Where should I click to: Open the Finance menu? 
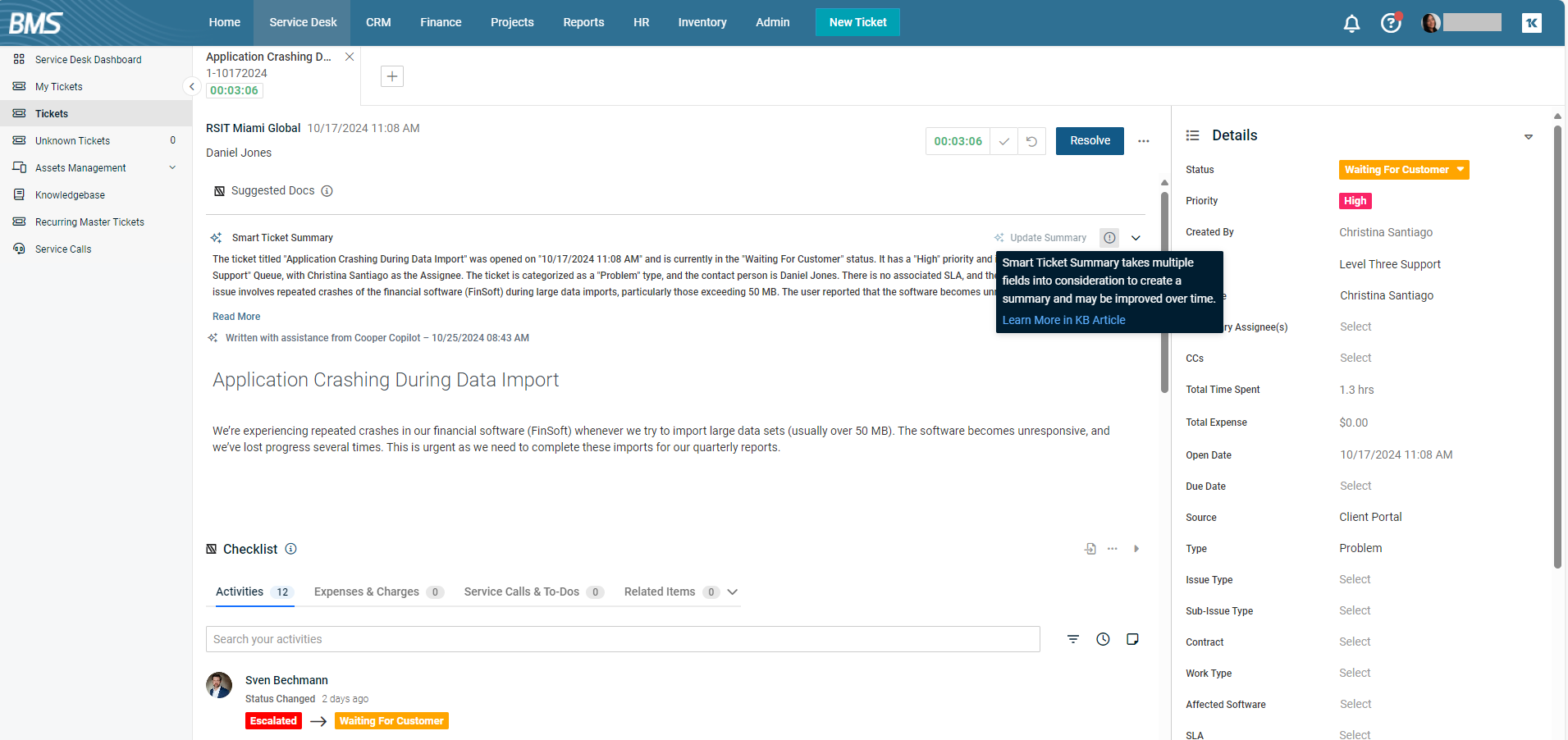click(x=441, y=22)
